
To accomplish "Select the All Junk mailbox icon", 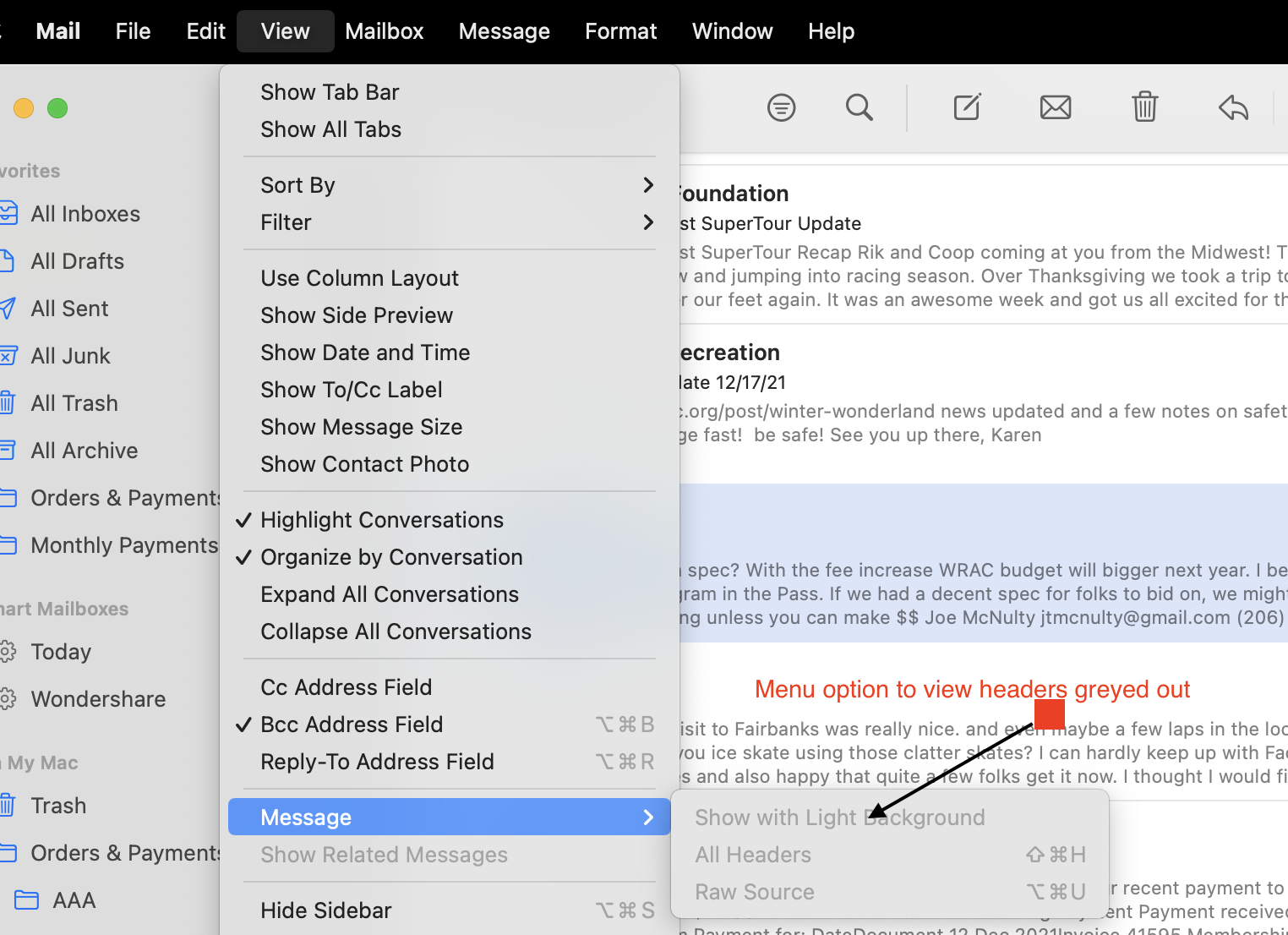I will point(8,355).
